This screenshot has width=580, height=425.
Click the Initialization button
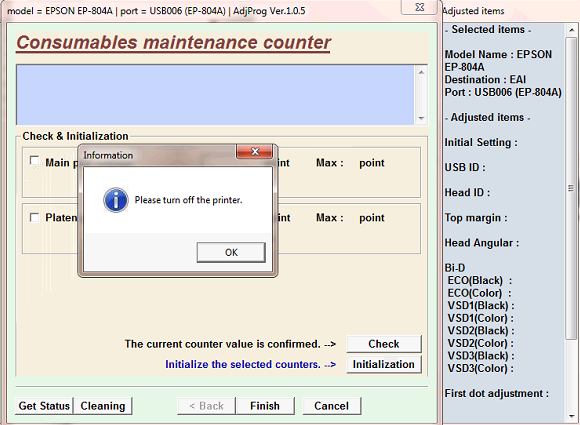point(384,364)
